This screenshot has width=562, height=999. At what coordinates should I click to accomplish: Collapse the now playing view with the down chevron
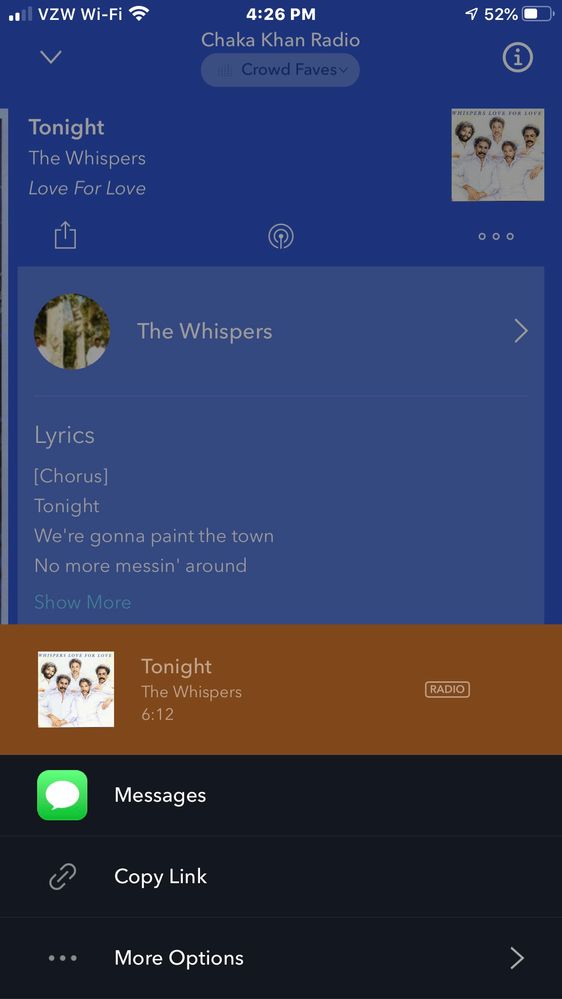click(51, 57)
